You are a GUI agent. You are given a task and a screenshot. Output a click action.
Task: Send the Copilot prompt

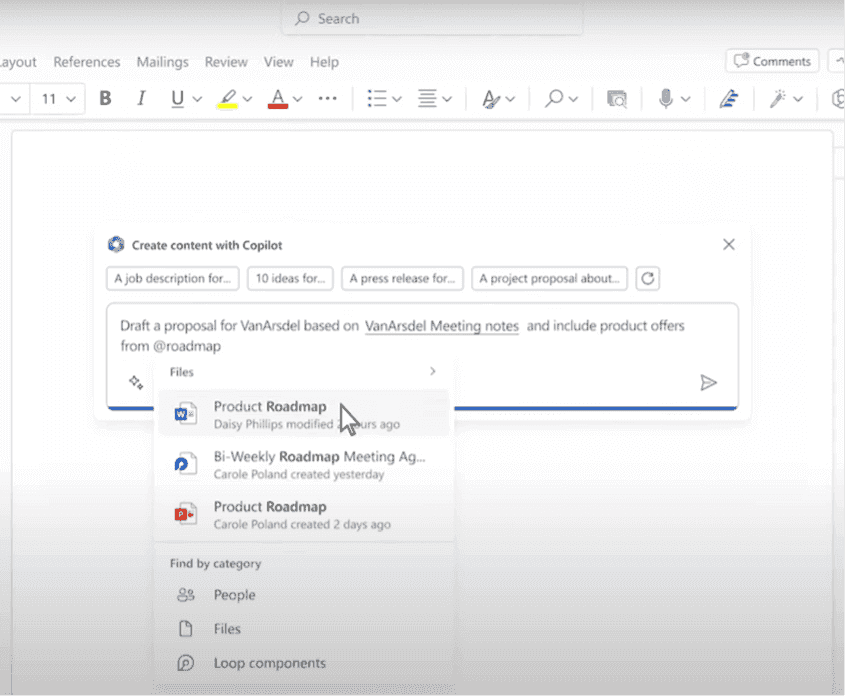[708, 383]
